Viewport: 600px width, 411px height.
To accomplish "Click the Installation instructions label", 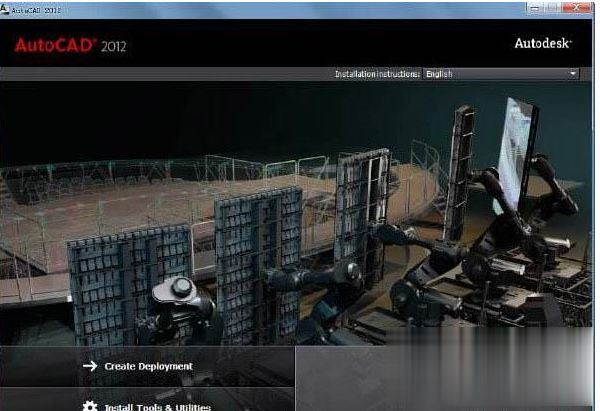I will pos(377,73).
